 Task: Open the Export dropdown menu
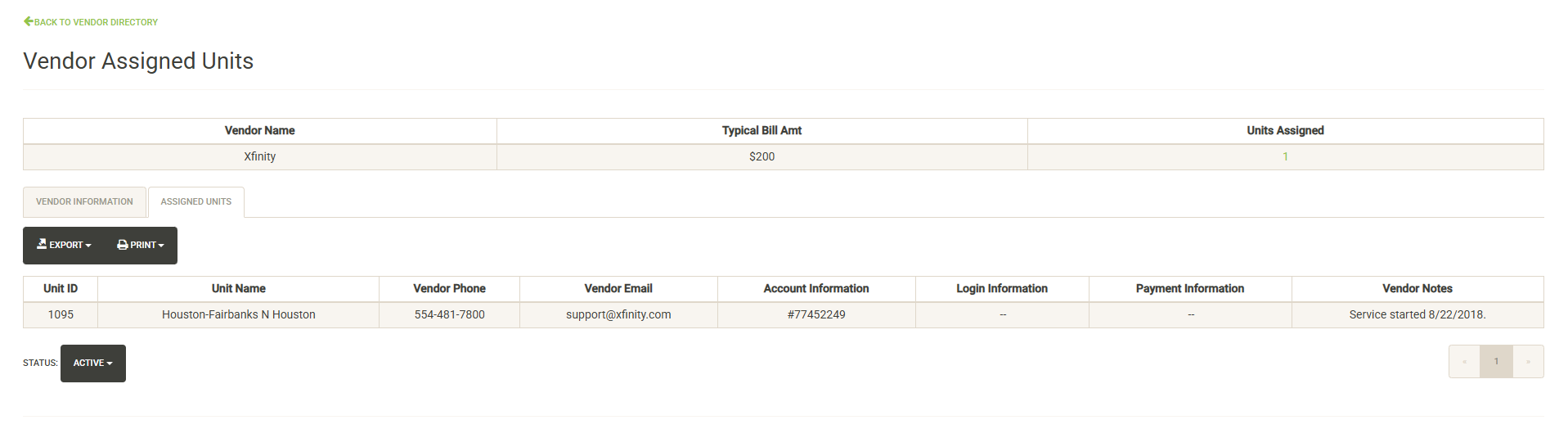65,246
